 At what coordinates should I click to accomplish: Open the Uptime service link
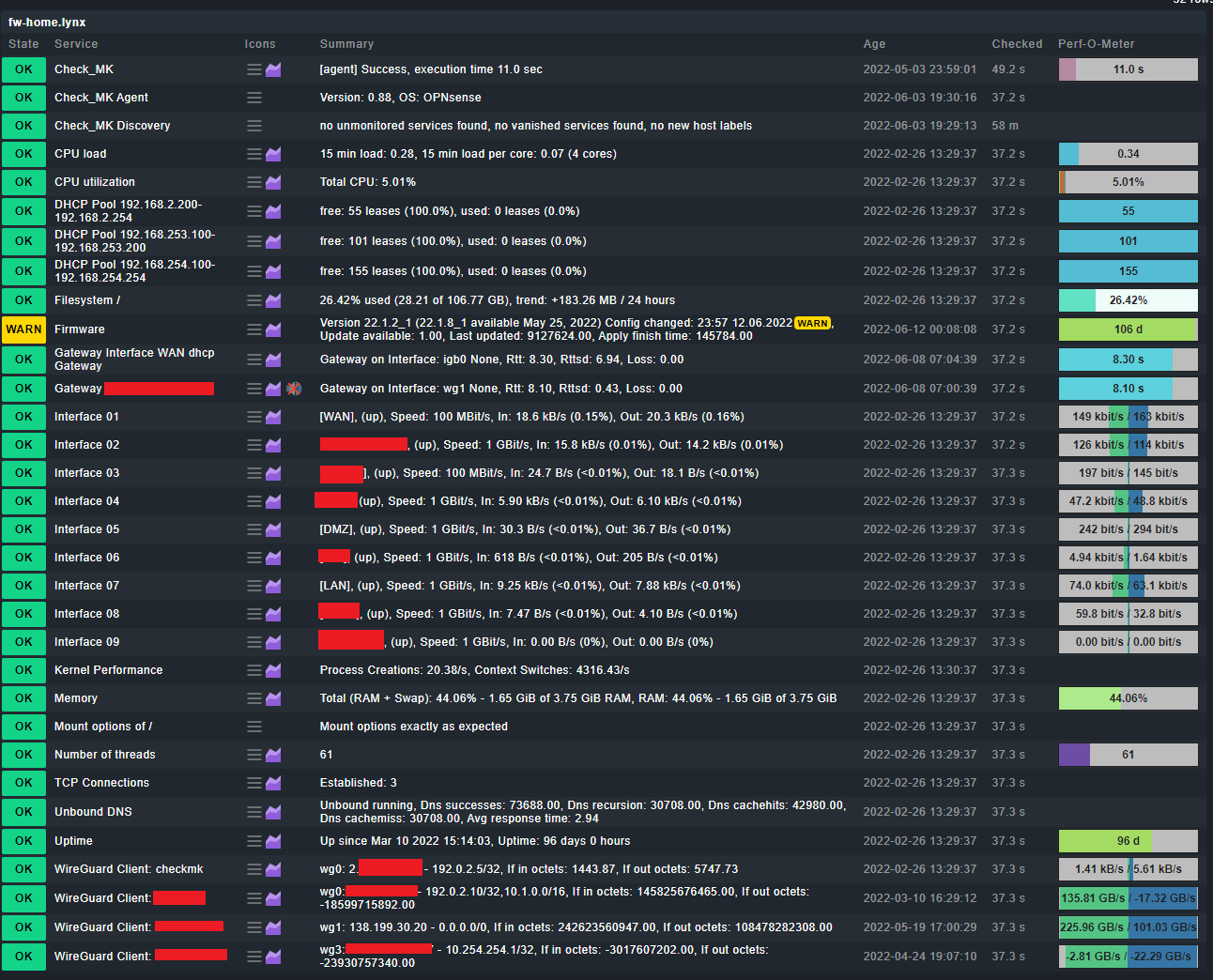[73, 841]
